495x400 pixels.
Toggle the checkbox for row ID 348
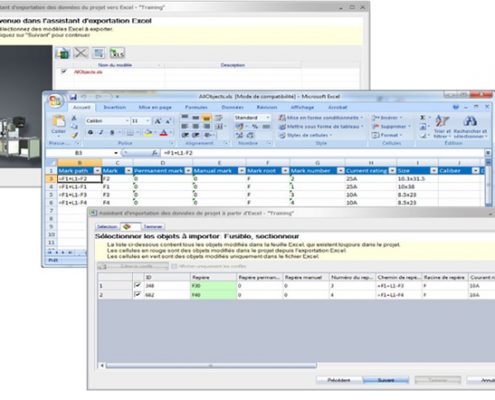pyautogui.click(x=138, y=286)
